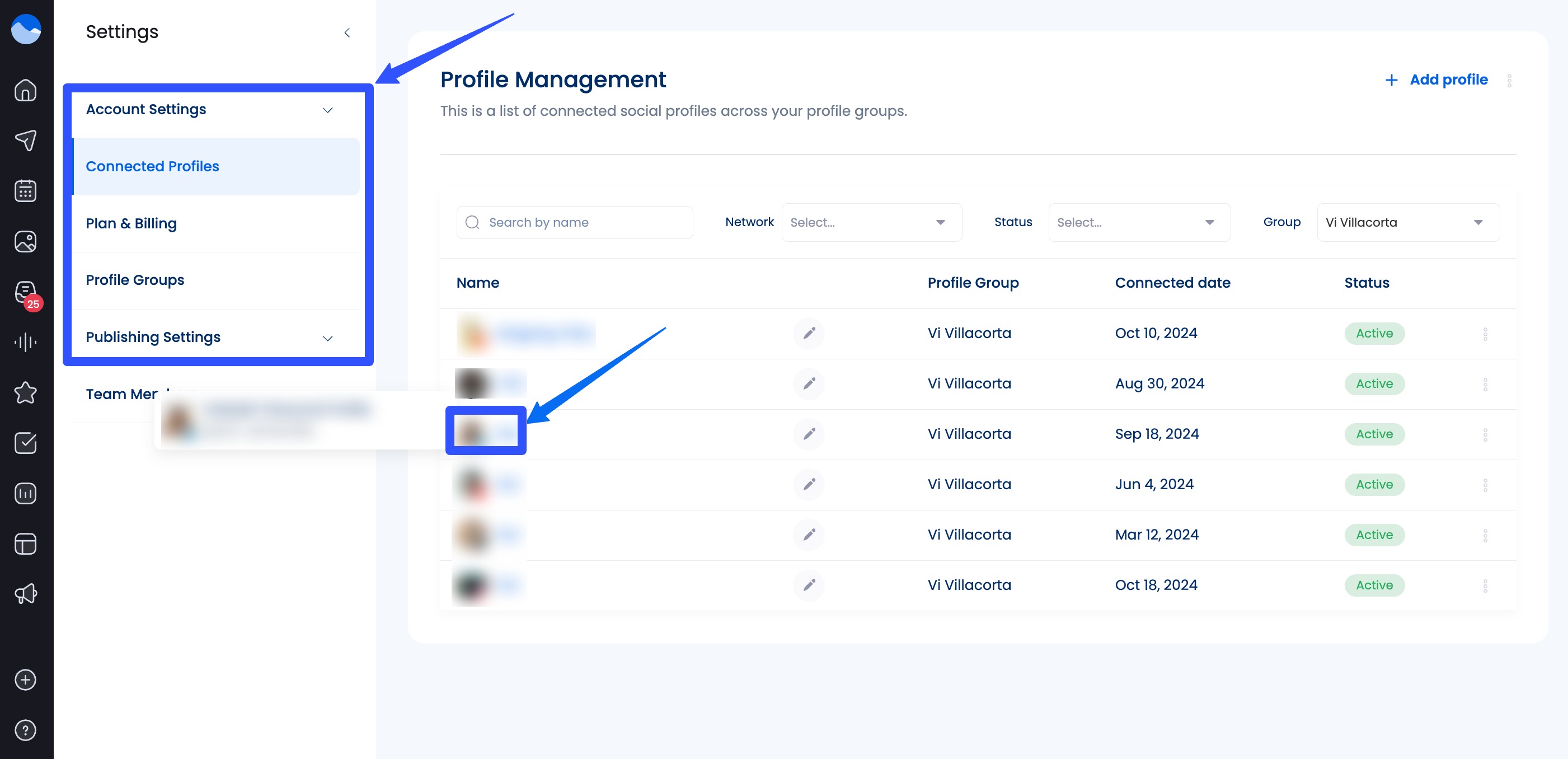Open the content Calendar icon
Image resolution: width=1568 pixels, height=759 pixels.
tap(26, 190)
